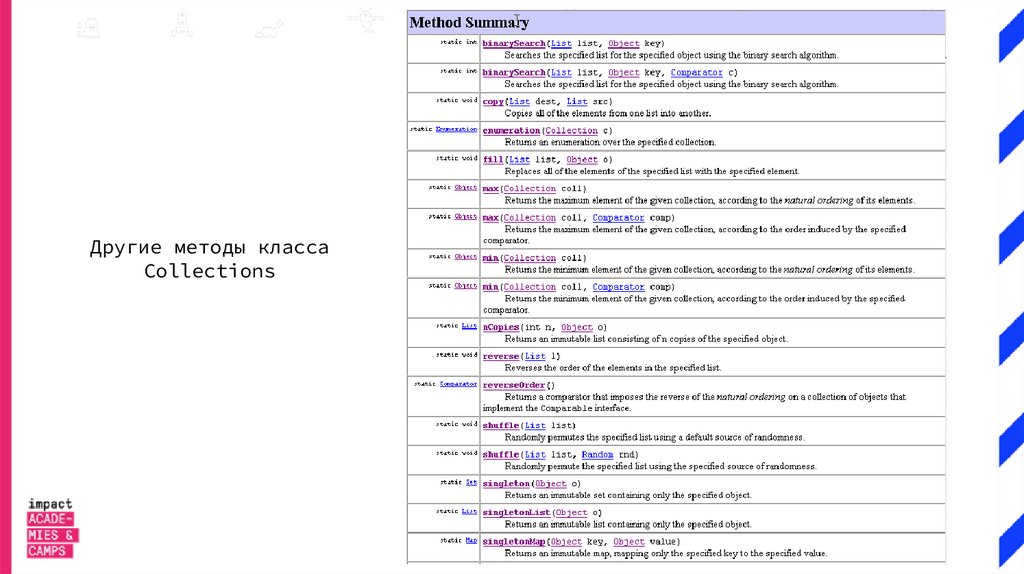Open binarySearch(List list, Object key) method link

tap(514, 43)
